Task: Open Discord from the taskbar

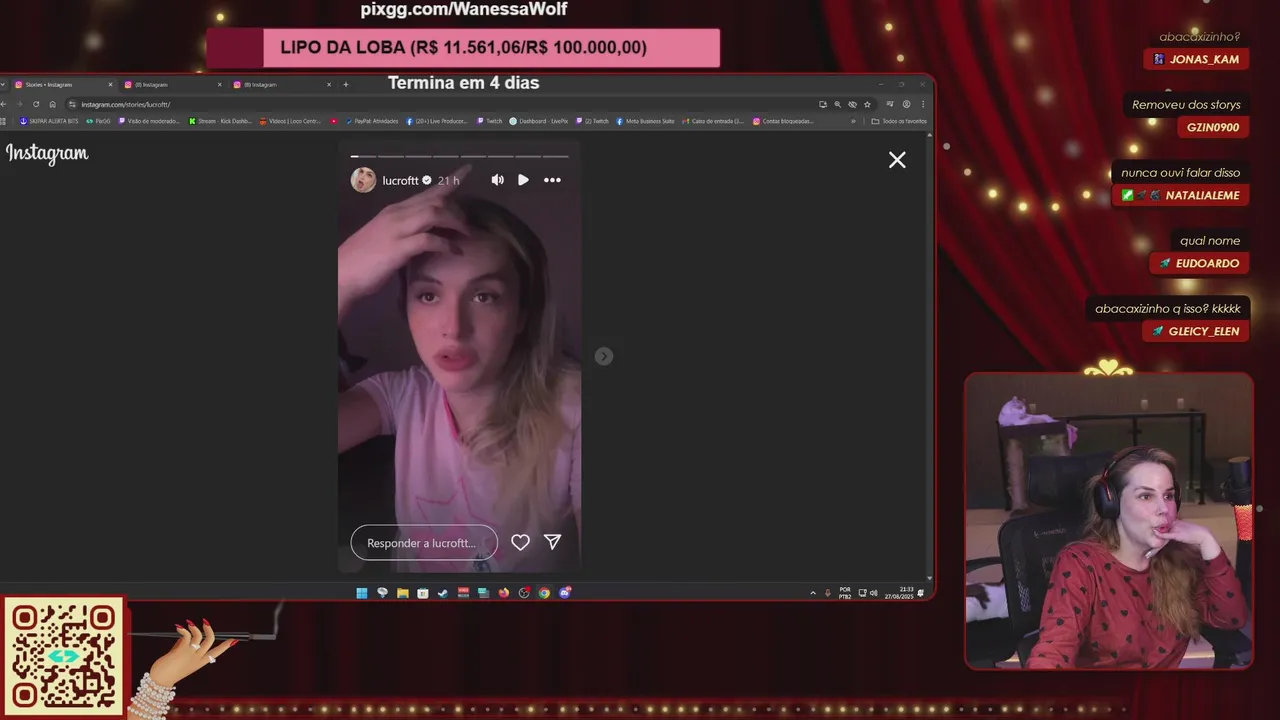Action: coord(565,593)
